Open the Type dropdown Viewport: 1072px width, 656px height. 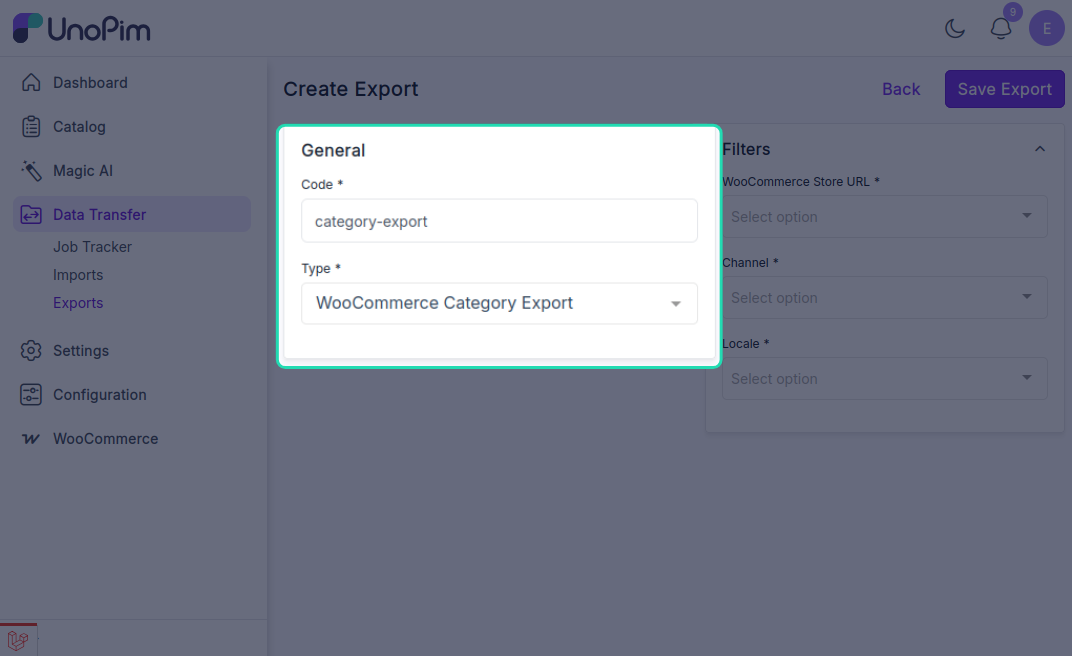coord(499,303)
